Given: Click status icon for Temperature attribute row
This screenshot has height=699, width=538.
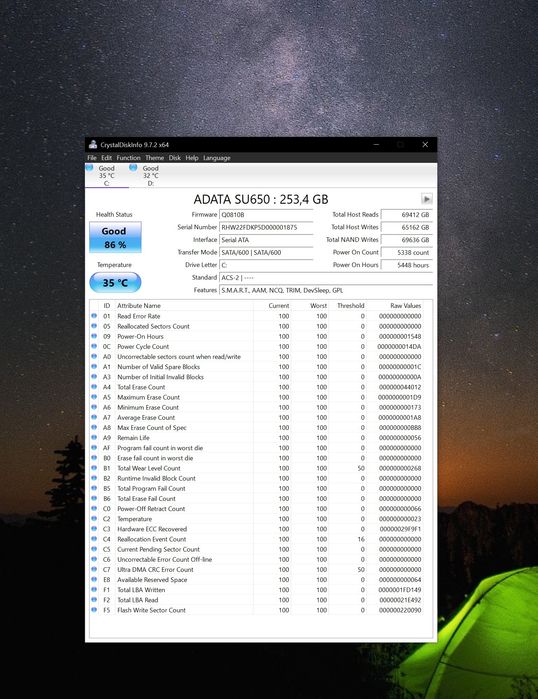Looking at the screenshot, I should (x=94, y=518).
